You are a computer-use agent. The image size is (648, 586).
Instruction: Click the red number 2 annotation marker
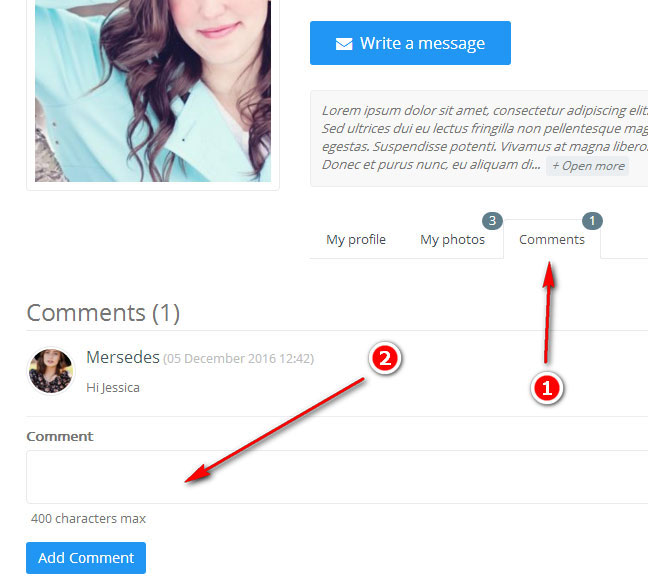pos(385,359)
